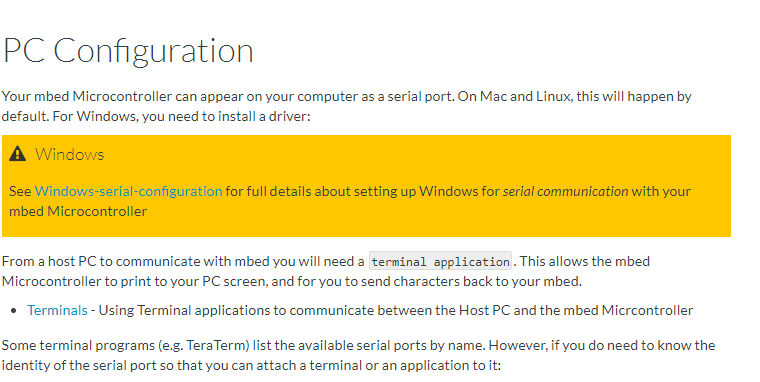760x382 pixels.
Task: Click the 'Using Terminal applications' description text
Action: pos(396,310)
